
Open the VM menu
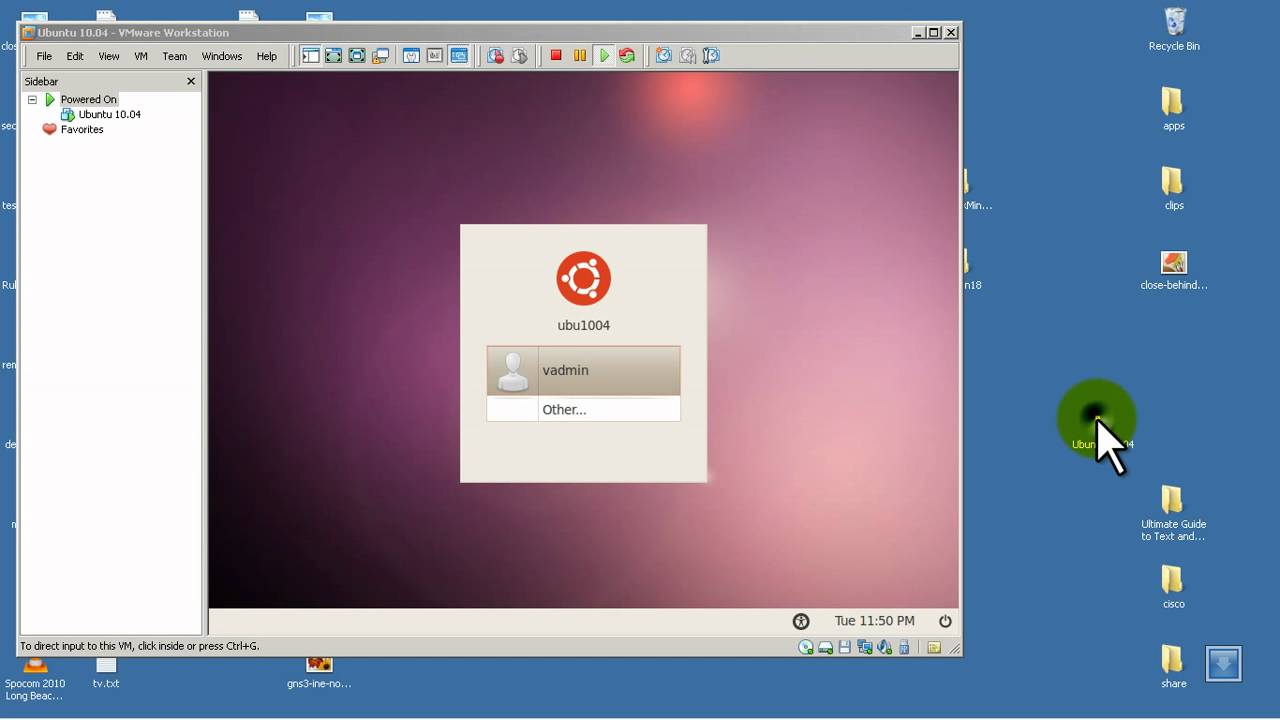coord(141,56)
